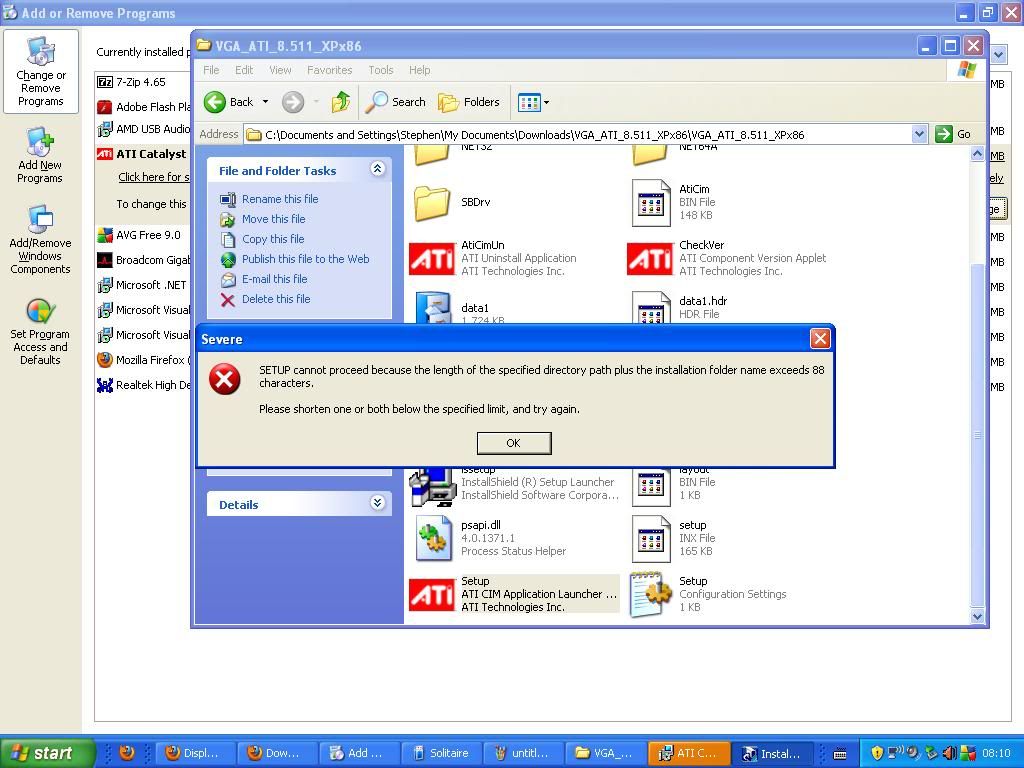Select the issetup InstallShield launcher

[514, 487]
